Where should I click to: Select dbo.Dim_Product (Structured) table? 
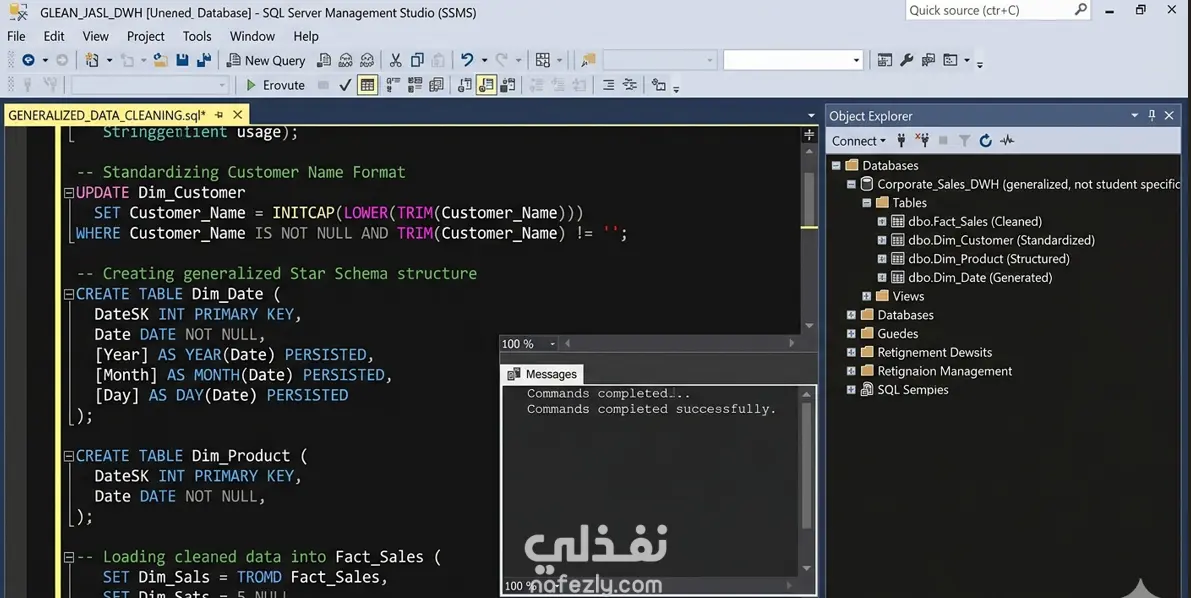click(x=988, y=258)
